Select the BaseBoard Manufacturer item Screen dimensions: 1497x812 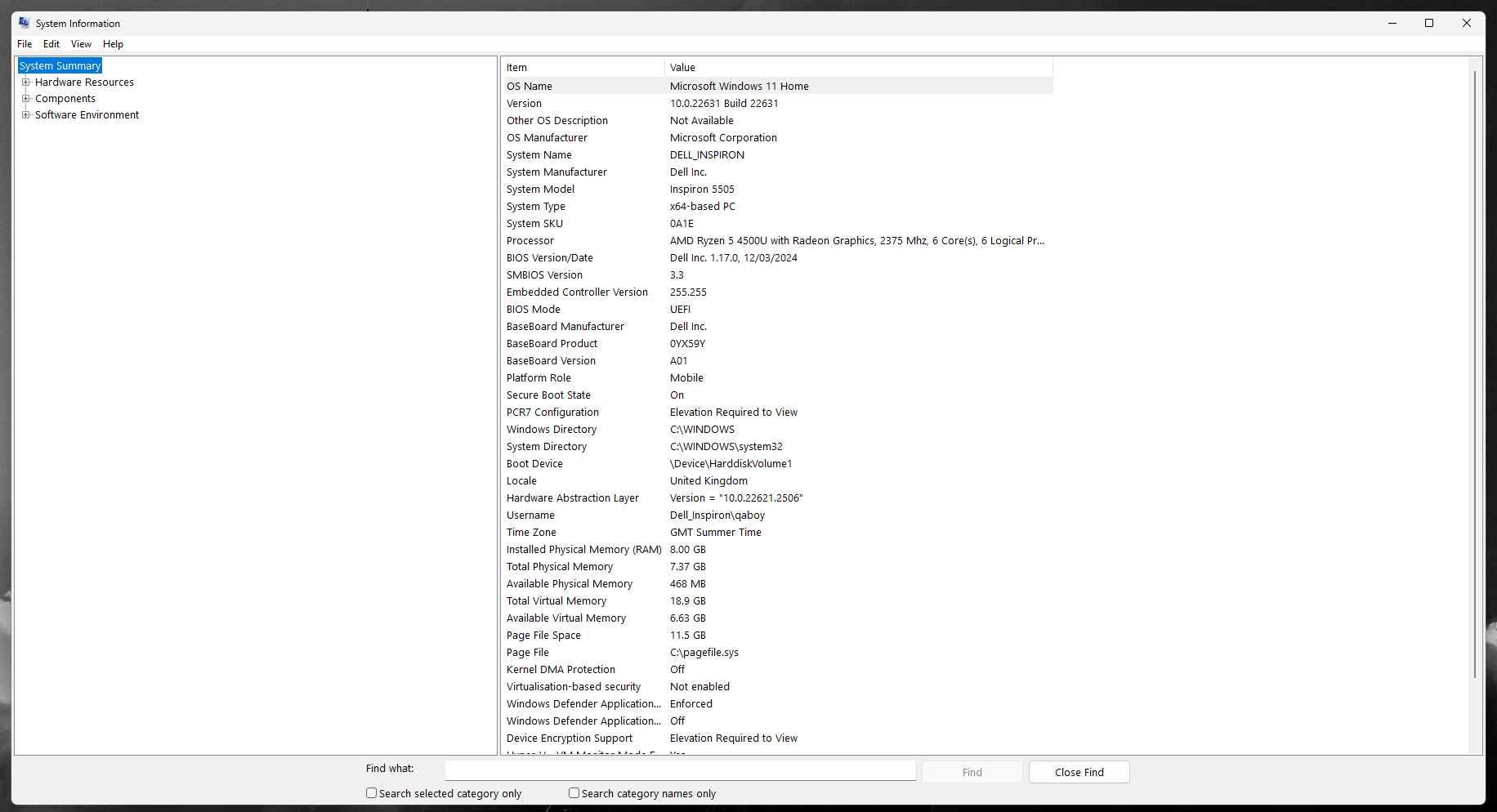[565, 327]
